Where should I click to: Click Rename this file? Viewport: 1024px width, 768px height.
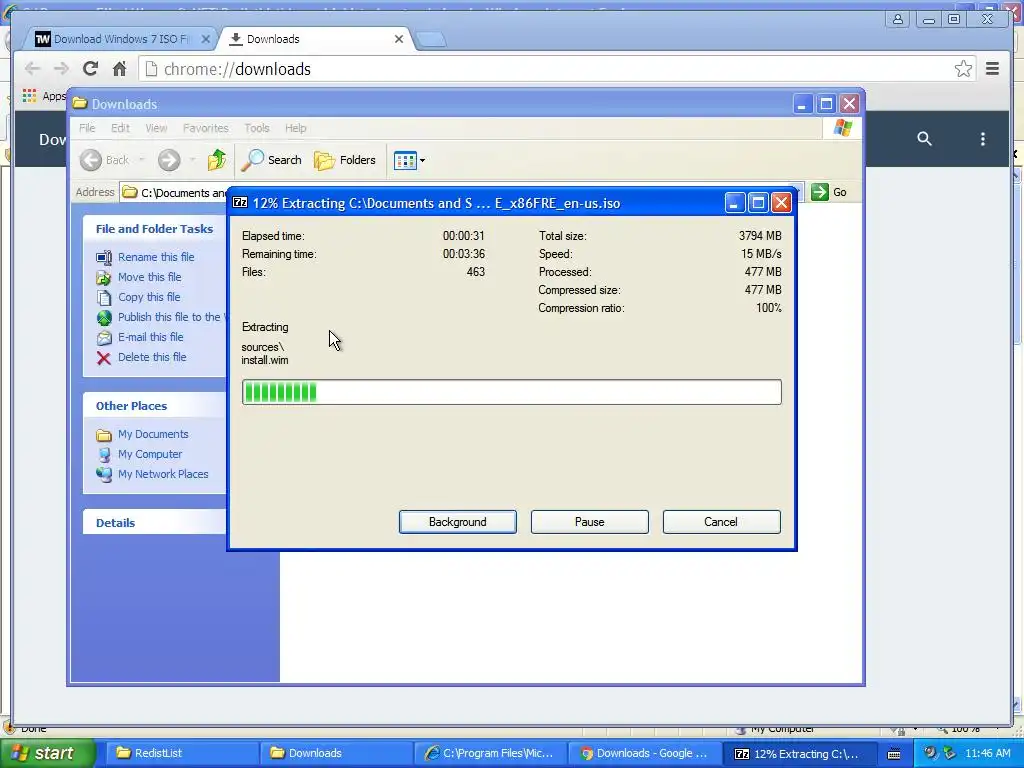pyautogui.click(x=156, y=257)
